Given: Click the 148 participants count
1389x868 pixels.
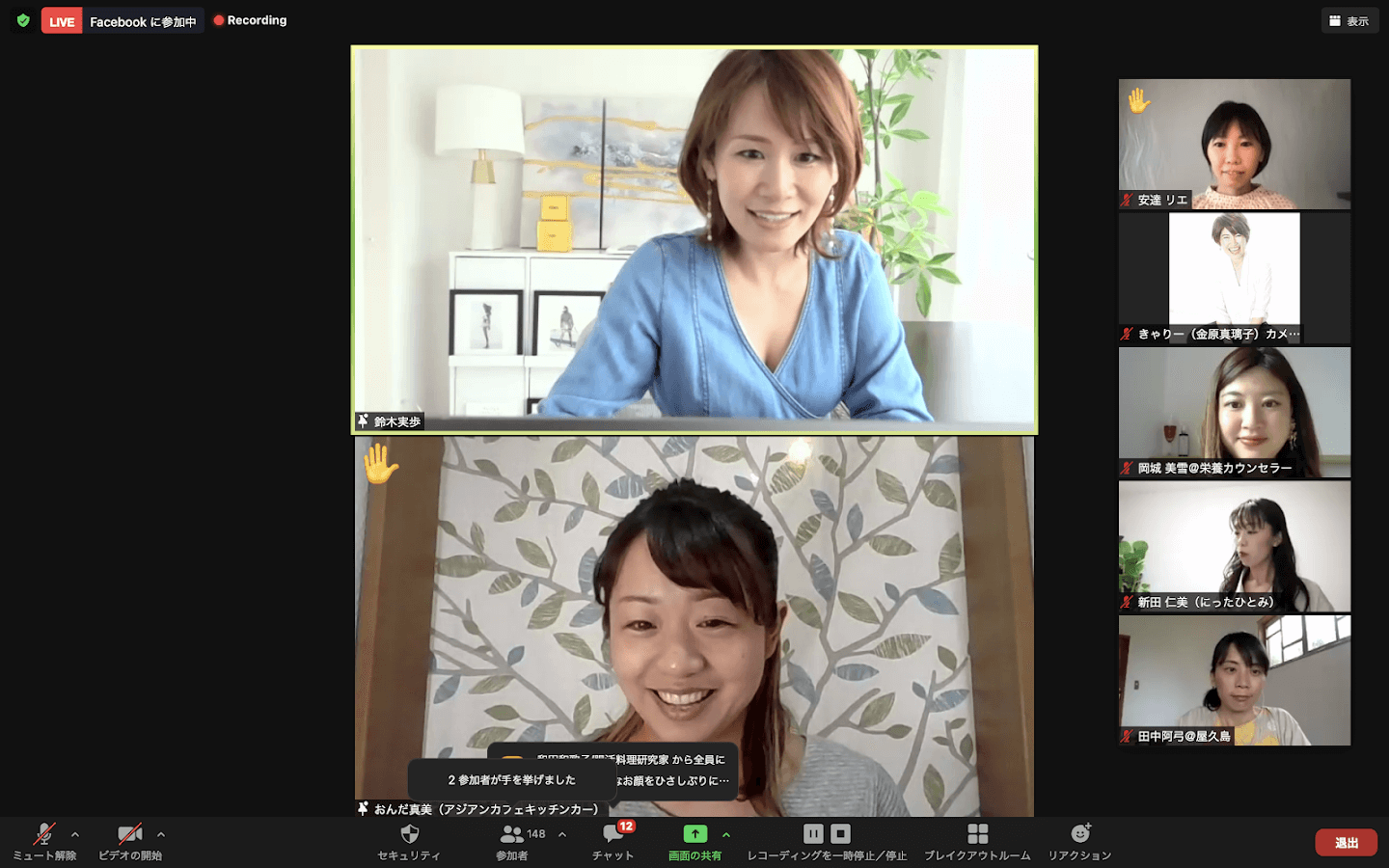Looking at the screenshot, I should coord(536,834).
